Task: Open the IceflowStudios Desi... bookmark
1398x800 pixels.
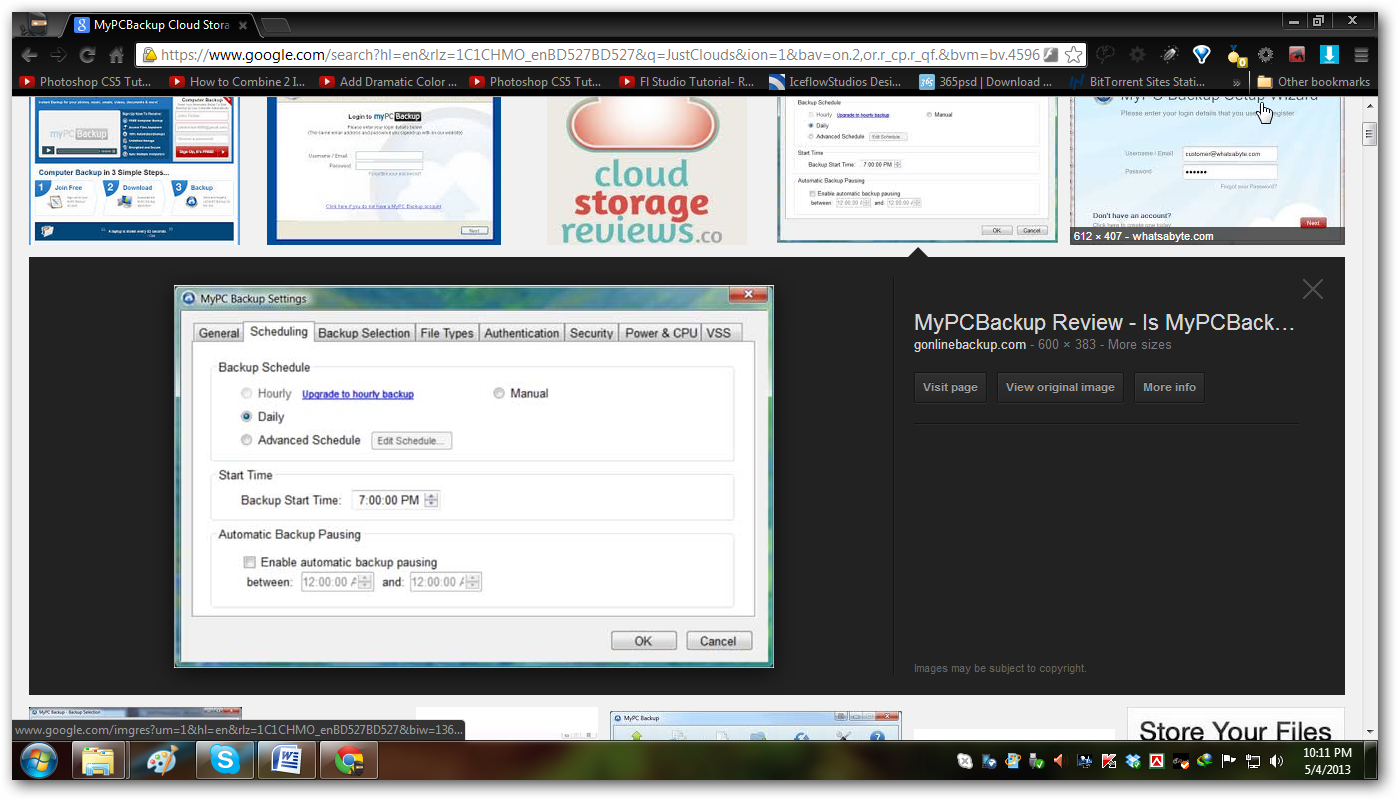Action: pyautogui.click(x=837, y=82)
